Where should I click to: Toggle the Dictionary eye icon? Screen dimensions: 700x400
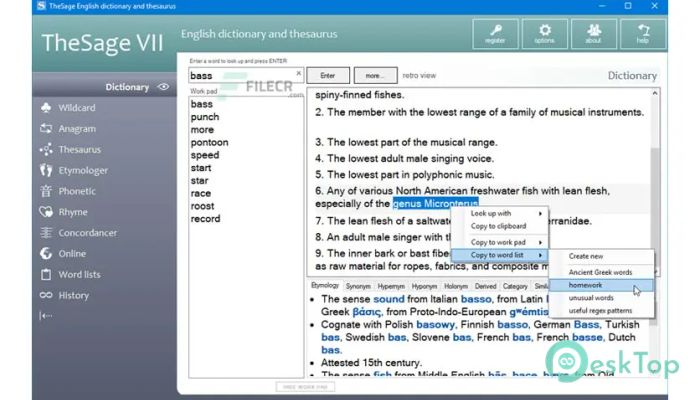pos(163,87)
